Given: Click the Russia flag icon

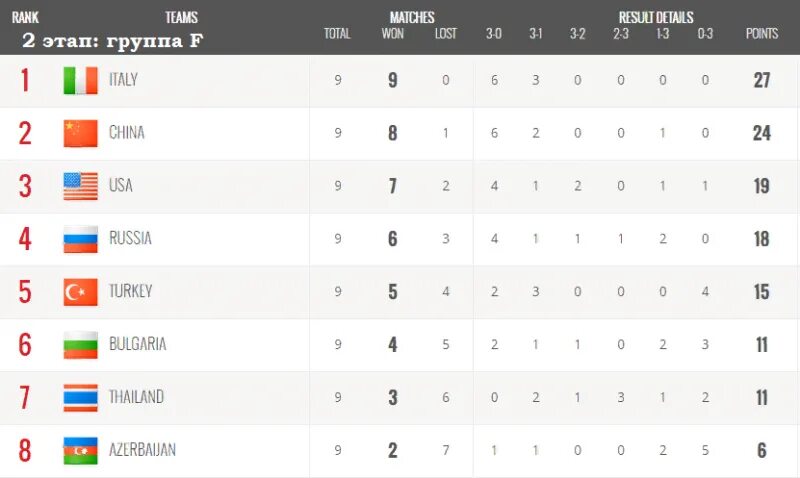Looking at the screenshot, I should [80, 239].
